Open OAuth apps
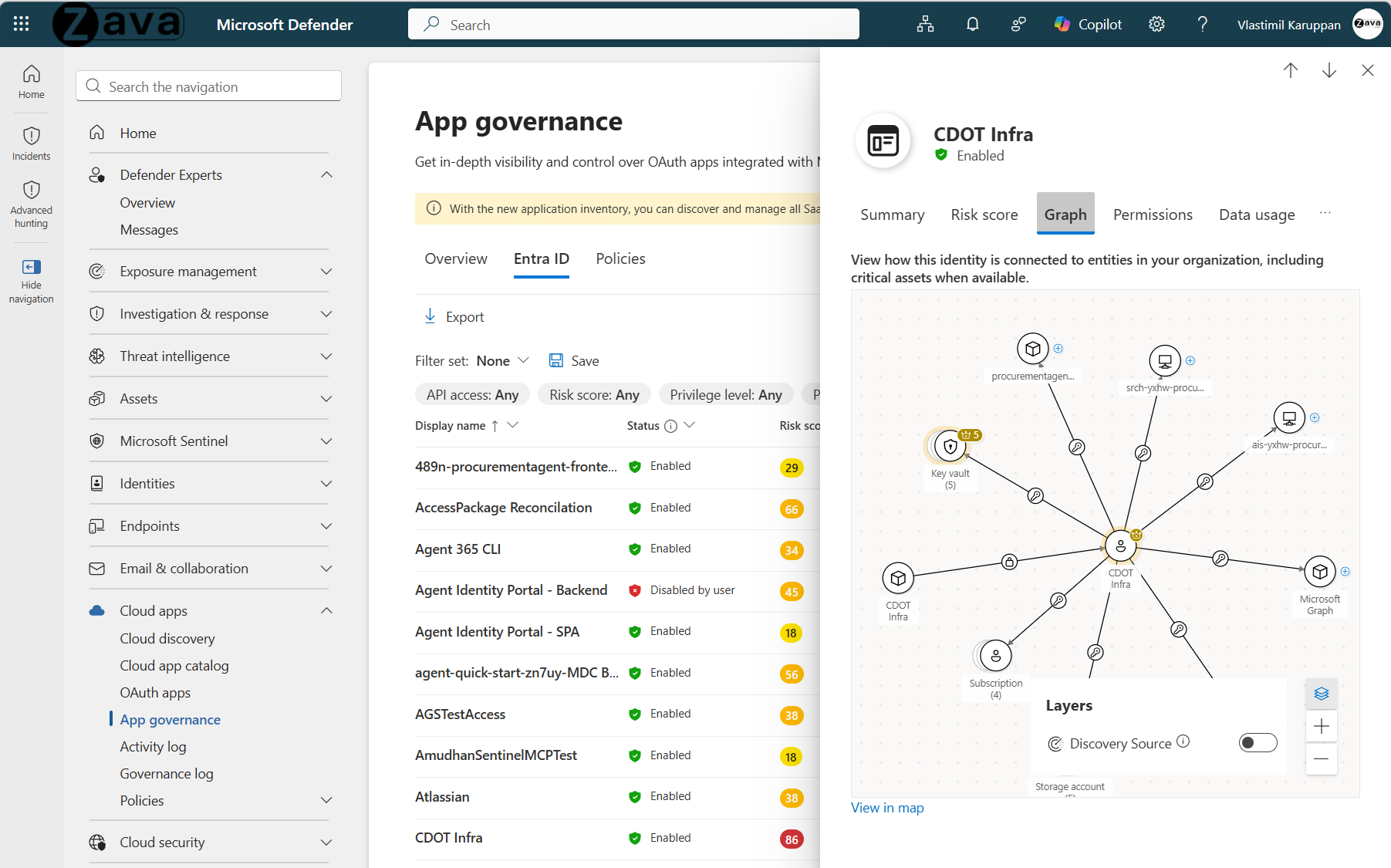Screen dimensions: 1391x868 point(155,693)
